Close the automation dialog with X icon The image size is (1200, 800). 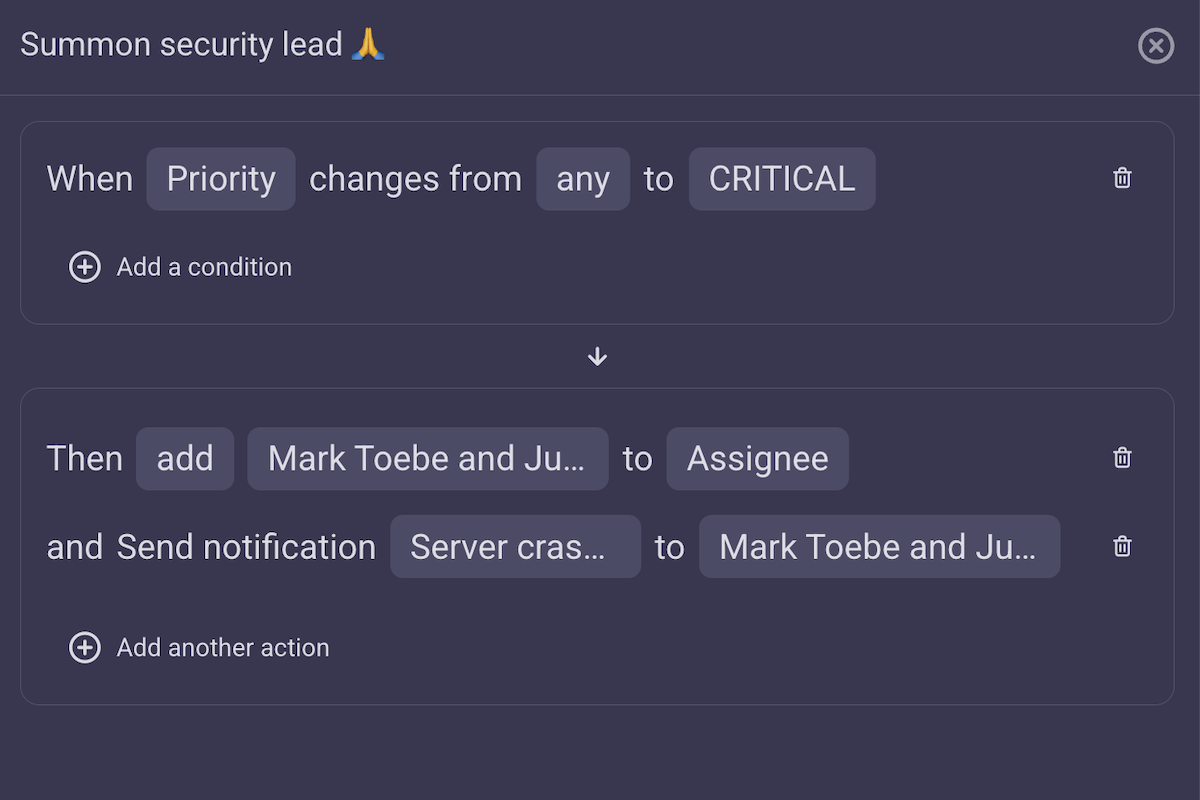1156,46
